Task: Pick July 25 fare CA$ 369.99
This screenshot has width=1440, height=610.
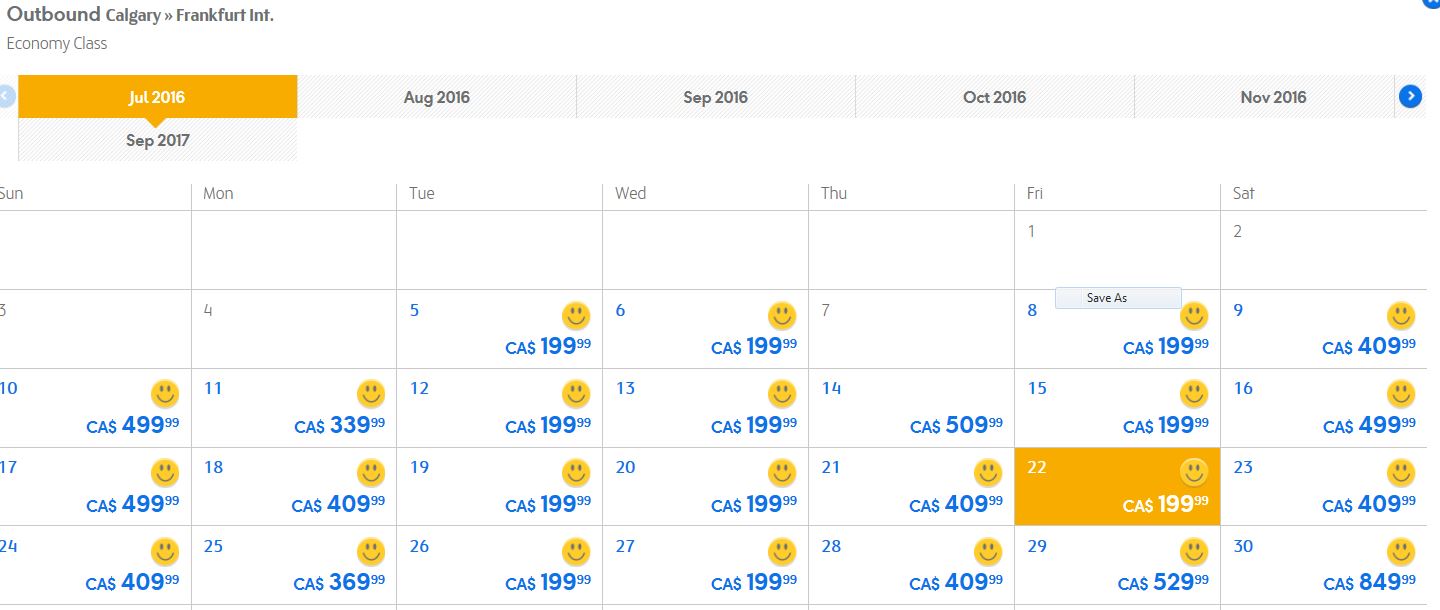Action: [339, 583]
